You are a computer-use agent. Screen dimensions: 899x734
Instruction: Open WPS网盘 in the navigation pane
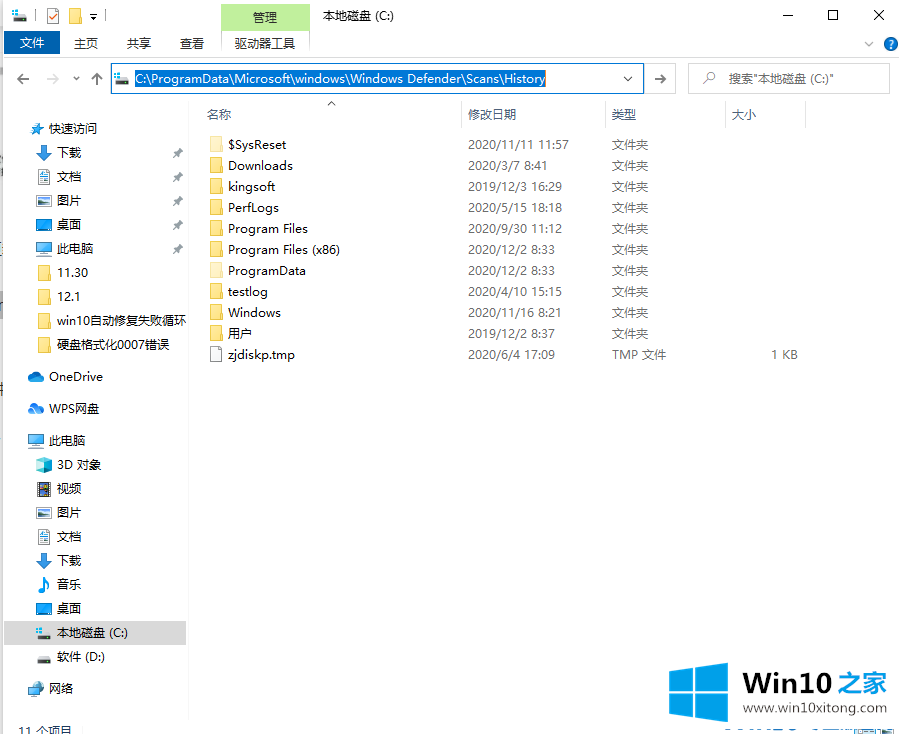coord(74,409)
